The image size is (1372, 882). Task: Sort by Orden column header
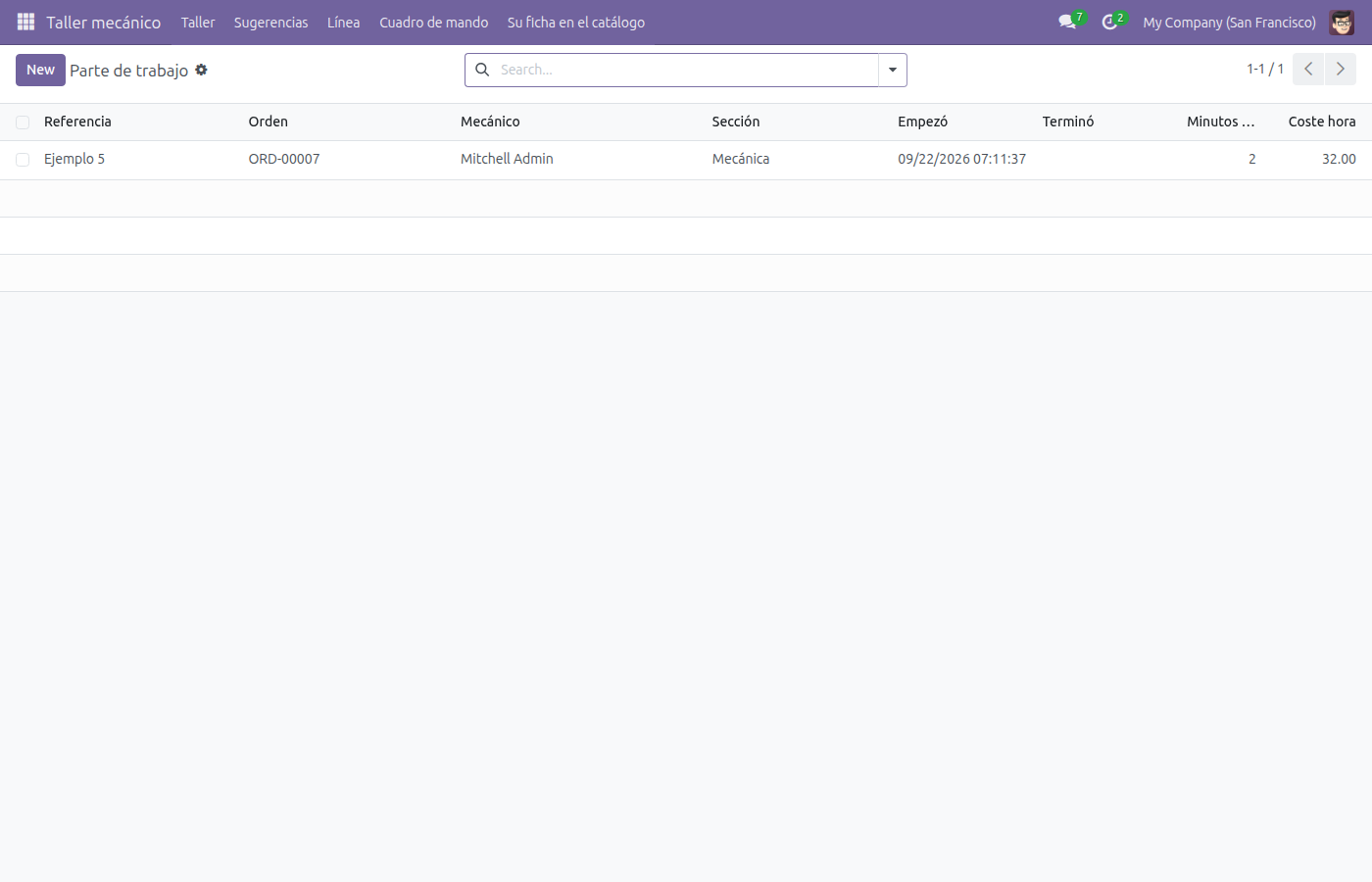click(x=268, y=122)
